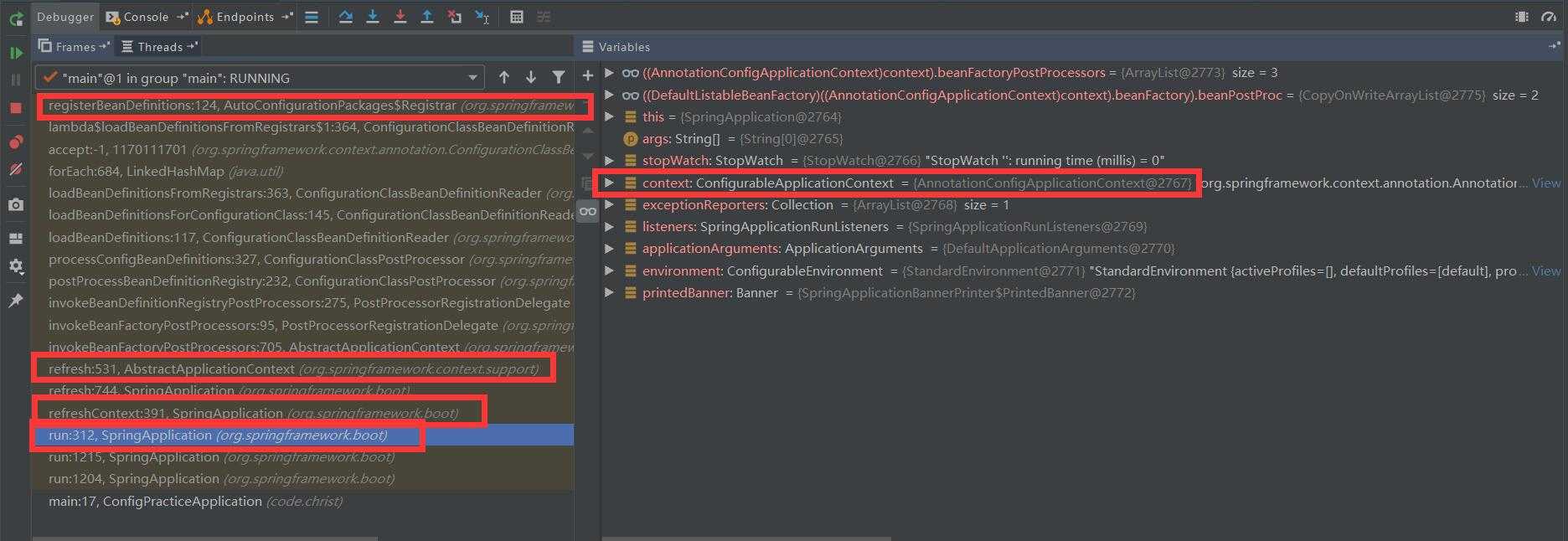Select frame refreshContext:391 SpringApplication

pos(302,413)
